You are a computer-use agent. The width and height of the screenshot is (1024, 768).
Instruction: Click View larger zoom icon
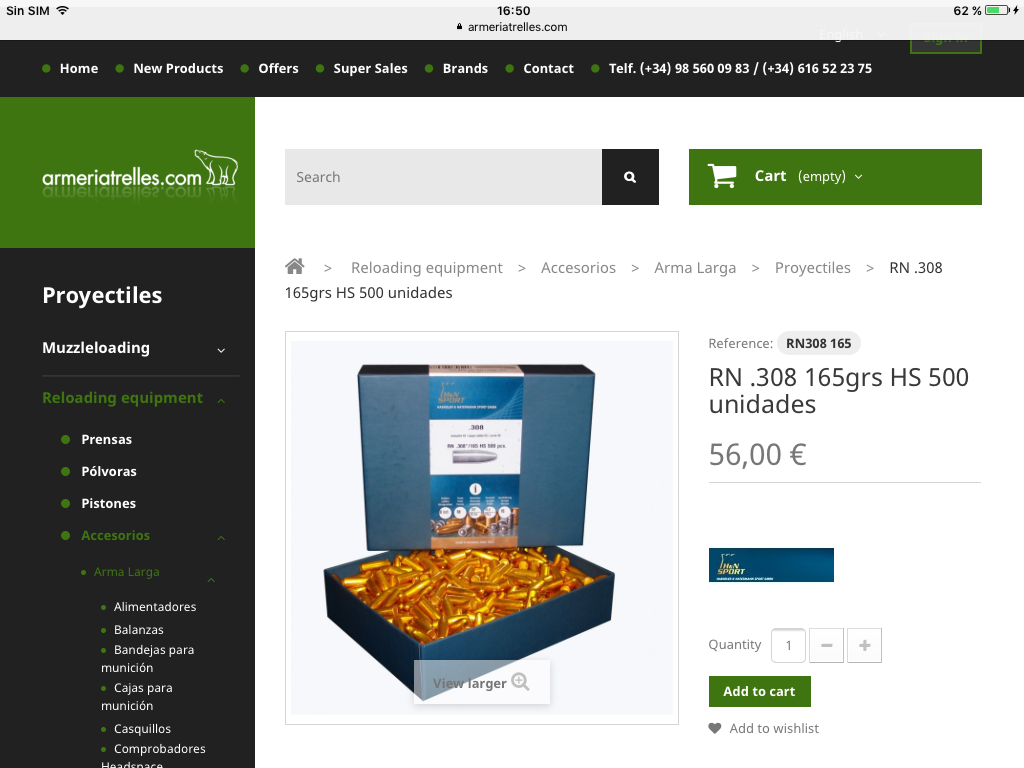point(520,682)
